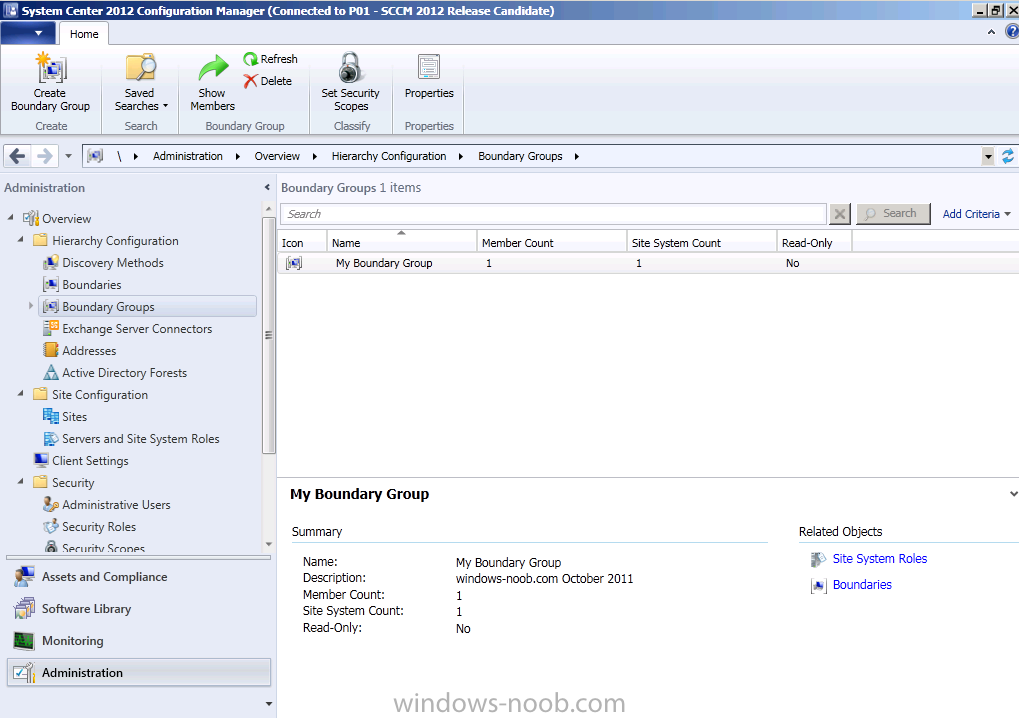The image size is (1019, 718).
Task: Minimize the ribbon with the caret
Action: click(x=991, y=32)
